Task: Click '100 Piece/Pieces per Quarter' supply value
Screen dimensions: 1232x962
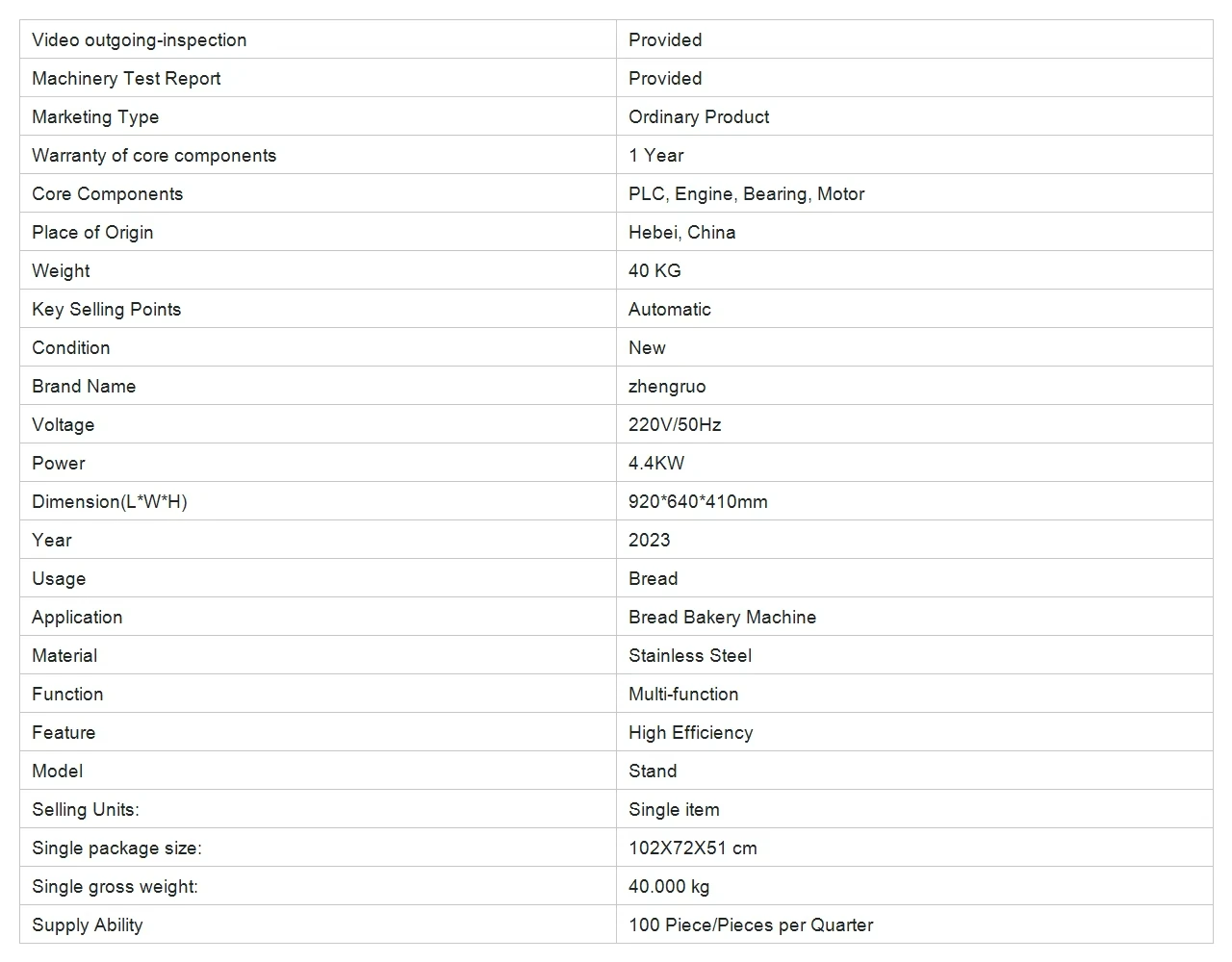Action: [x=751, y=924]
